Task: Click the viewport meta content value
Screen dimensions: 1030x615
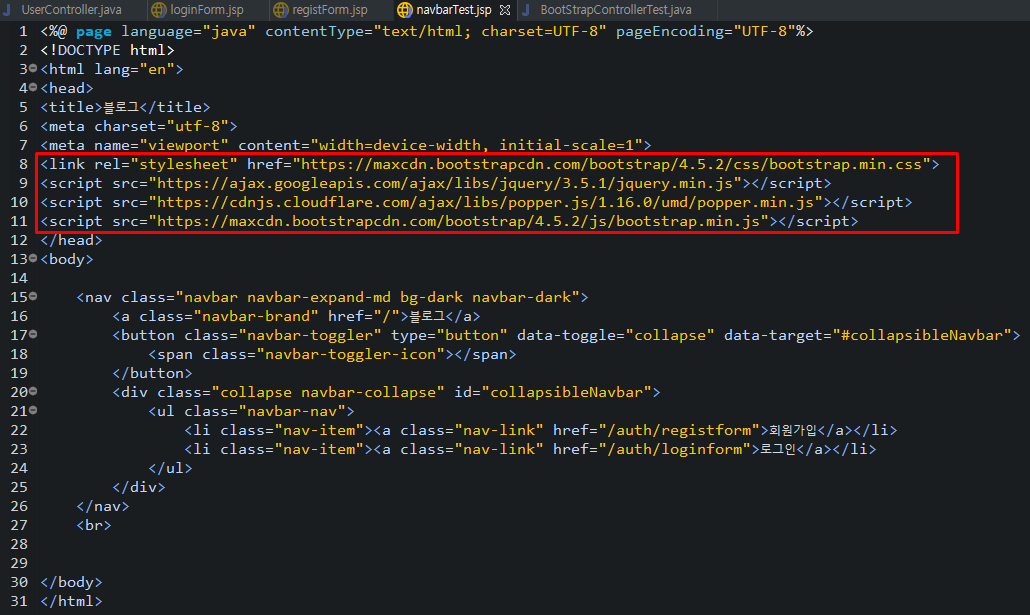Action: point(477,145)
